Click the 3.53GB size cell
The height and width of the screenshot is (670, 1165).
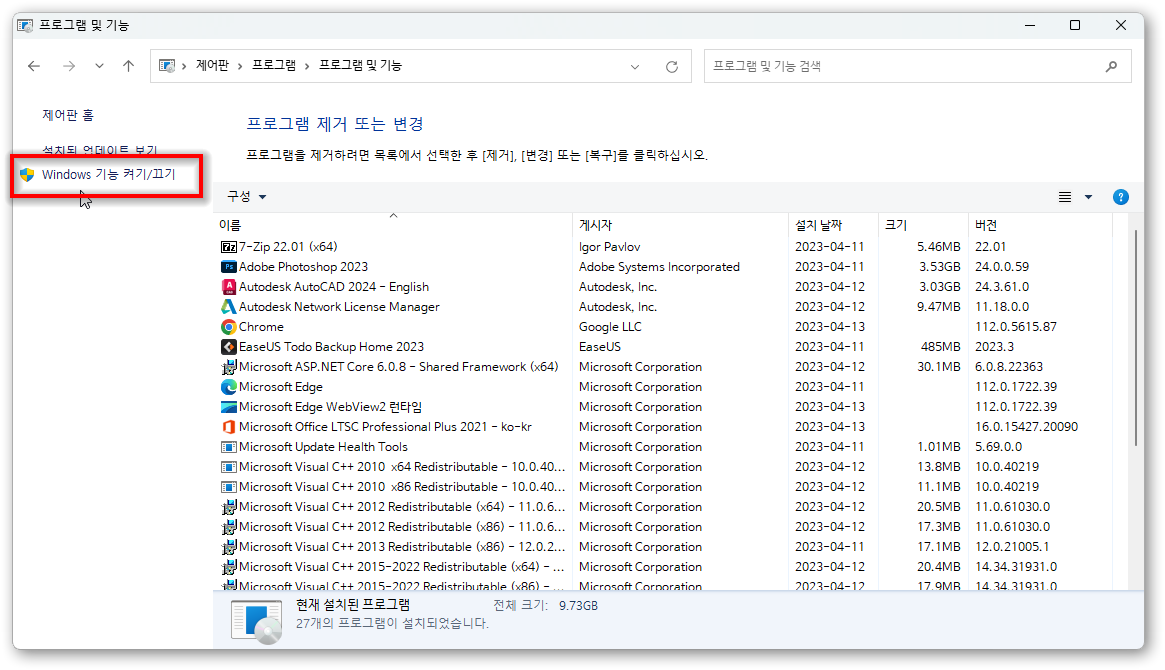click(x=939, y=267)
